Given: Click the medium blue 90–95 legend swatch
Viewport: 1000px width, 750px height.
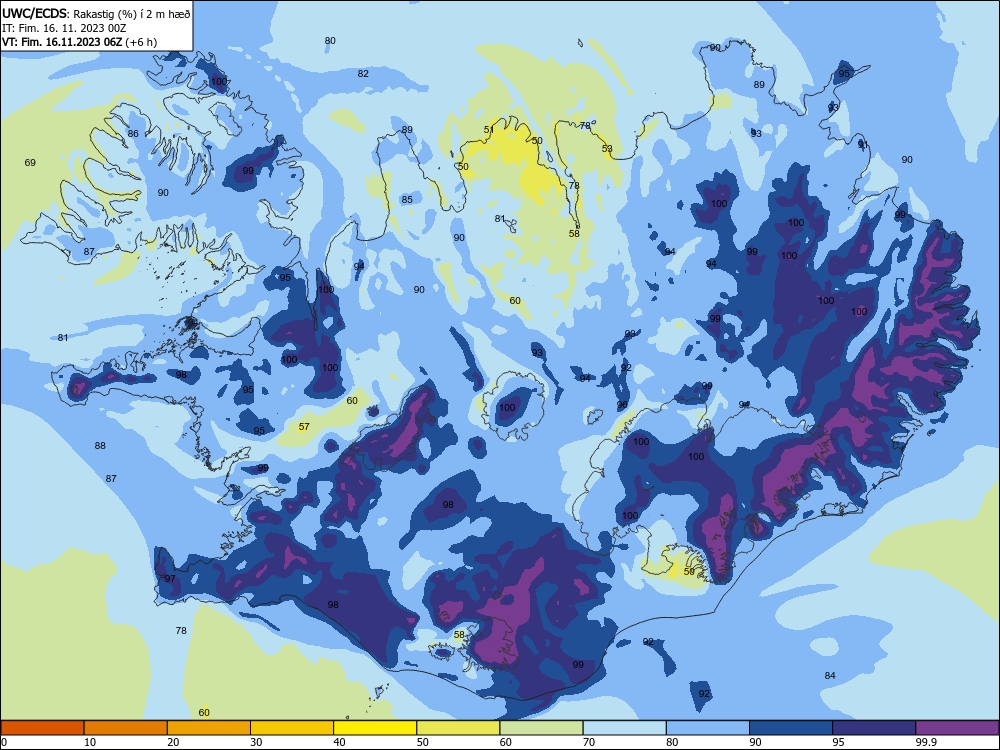Looking at the screenshot, I should [791, 728].
